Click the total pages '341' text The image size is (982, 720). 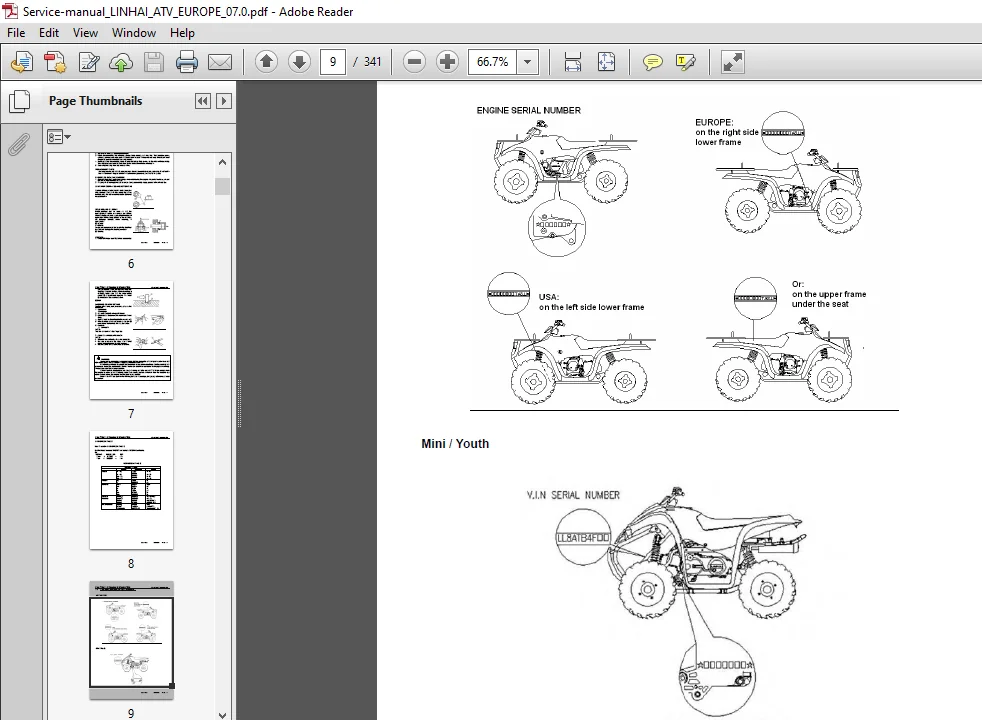click(x=373, y=62)
